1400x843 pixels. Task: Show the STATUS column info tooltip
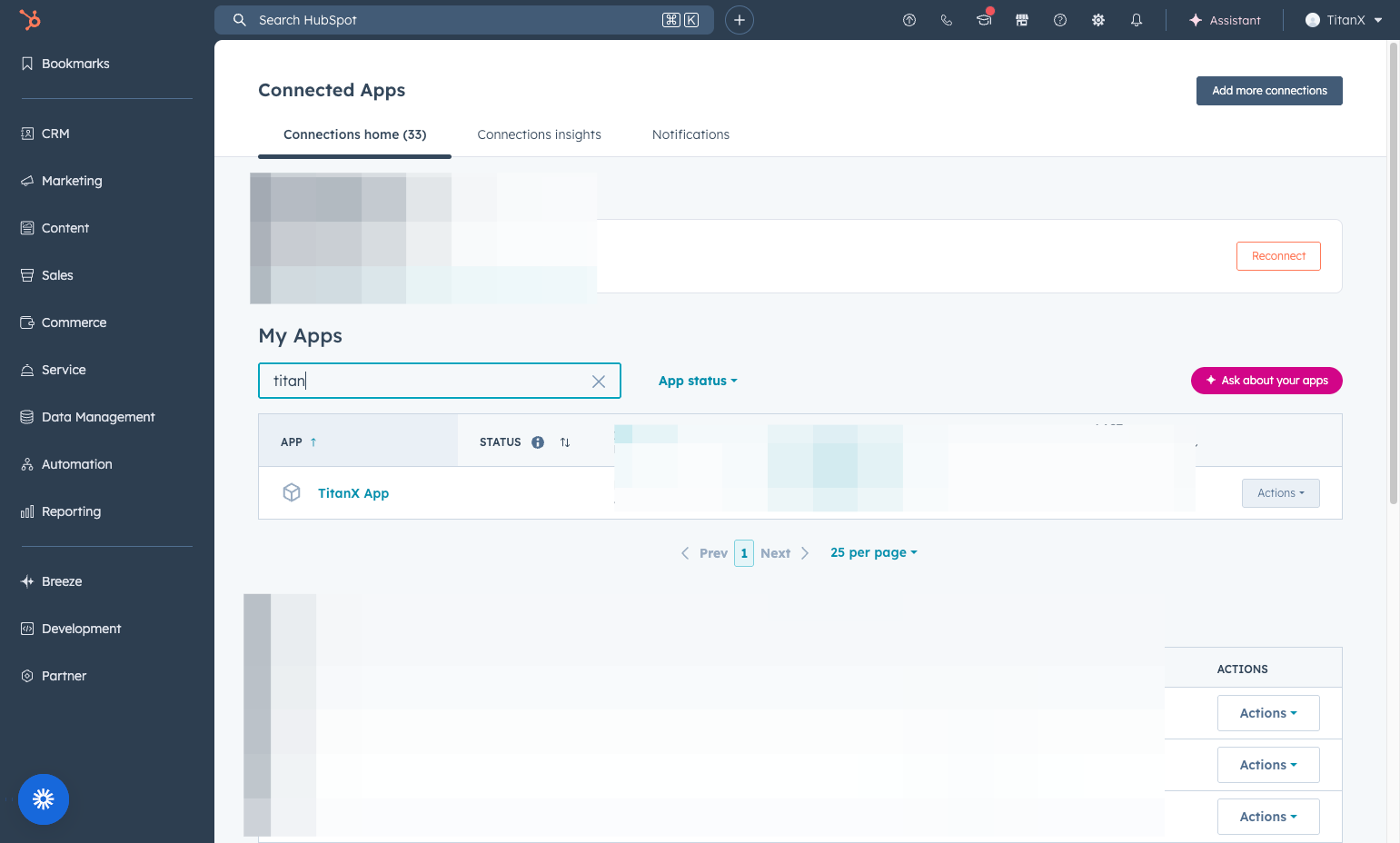tap(538, 442)
